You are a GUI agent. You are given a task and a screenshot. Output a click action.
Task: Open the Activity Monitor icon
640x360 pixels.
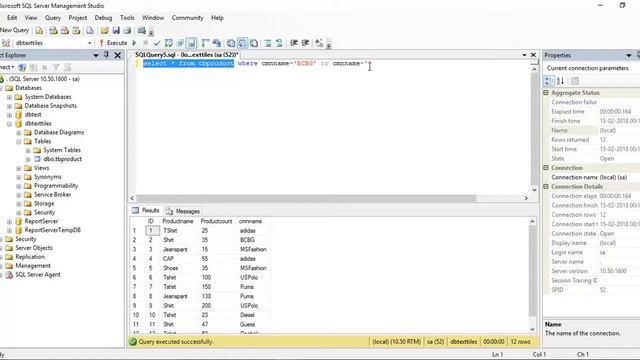(142, 31)
